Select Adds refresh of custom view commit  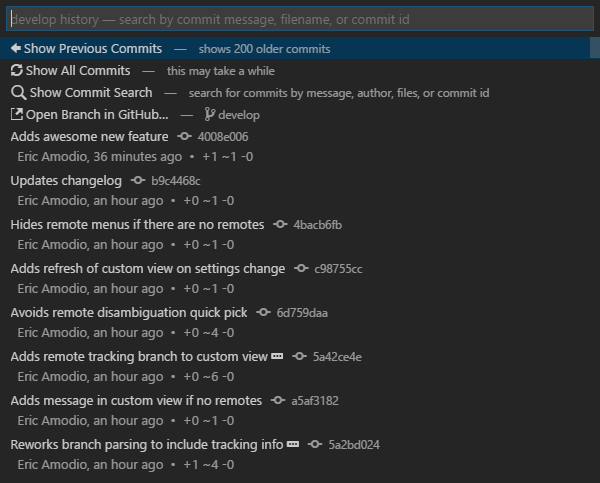[147, 269]
